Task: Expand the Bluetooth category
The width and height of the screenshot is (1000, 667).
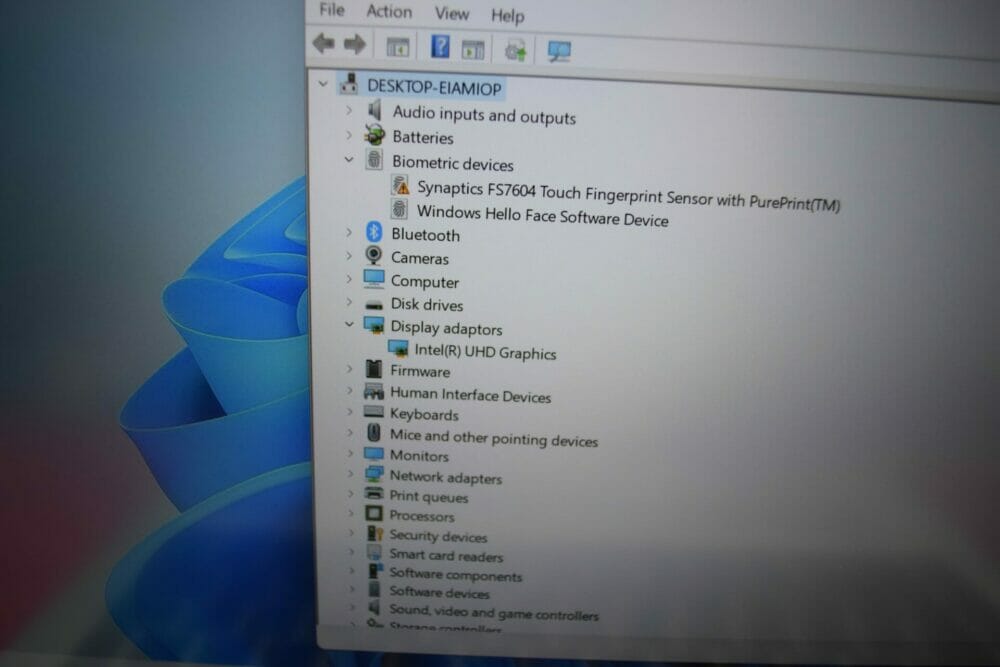Action: coord(349,232)
